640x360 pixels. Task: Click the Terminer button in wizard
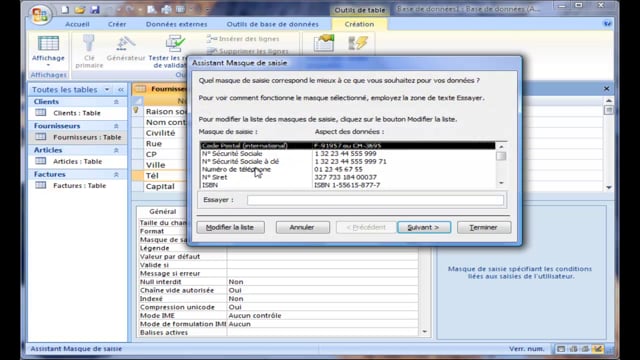tap(484, 227)
